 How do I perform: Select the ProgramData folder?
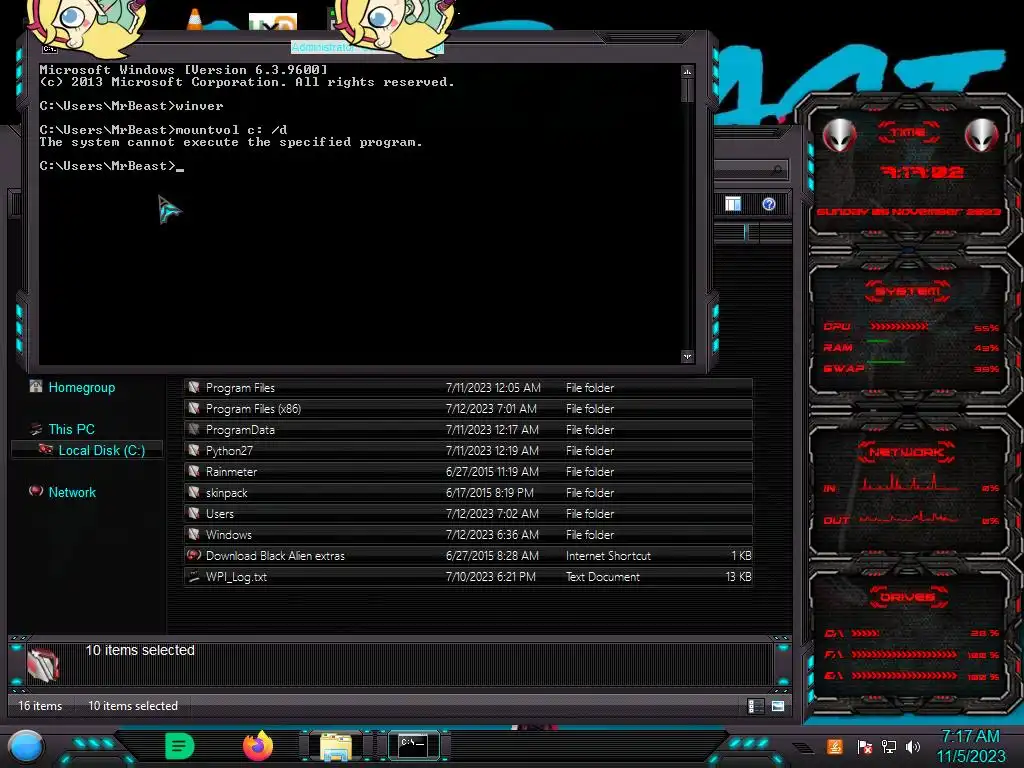pos(468,430)
